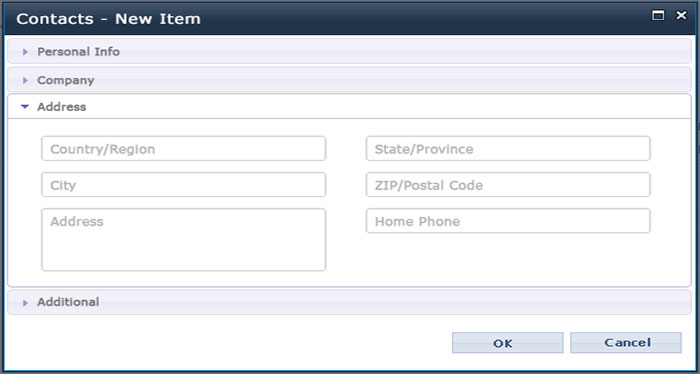Close the dialog with the X icon
The height and width of the screenshot is (374, 700).
point(681,16)
